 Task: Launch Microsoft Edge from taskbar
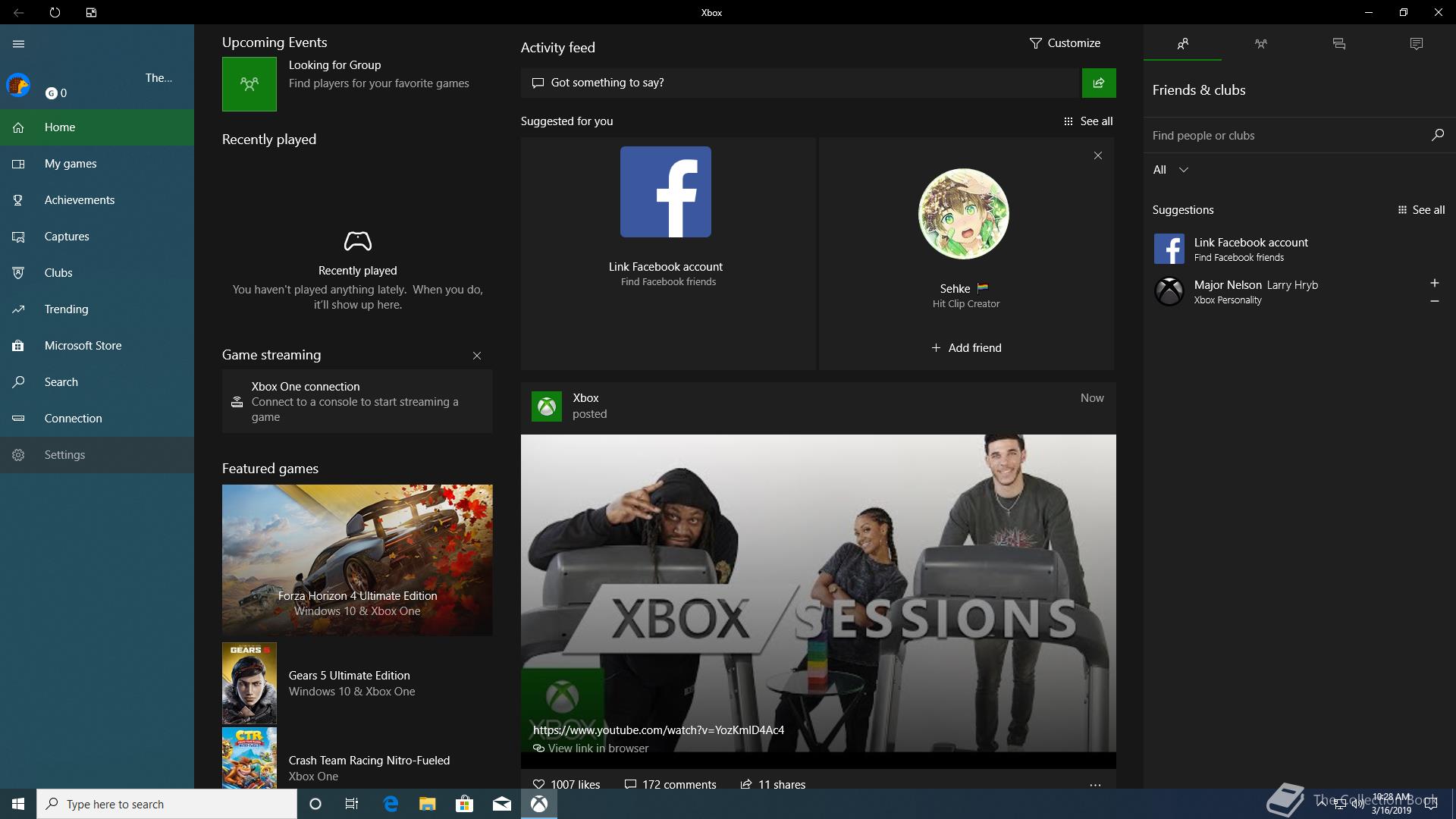pyautogui.click(x=391, y=804)
